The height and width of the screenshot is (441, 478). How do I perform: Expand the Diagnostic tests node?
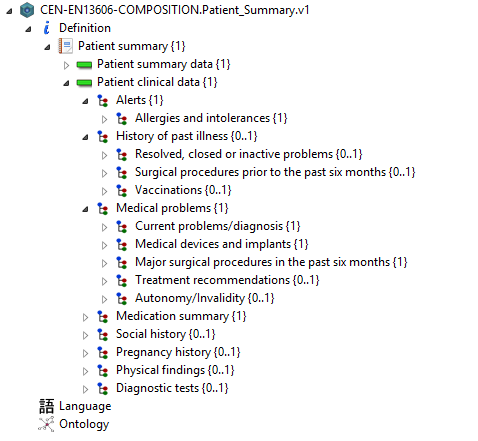pyautogui.click(x=85, y=389)
